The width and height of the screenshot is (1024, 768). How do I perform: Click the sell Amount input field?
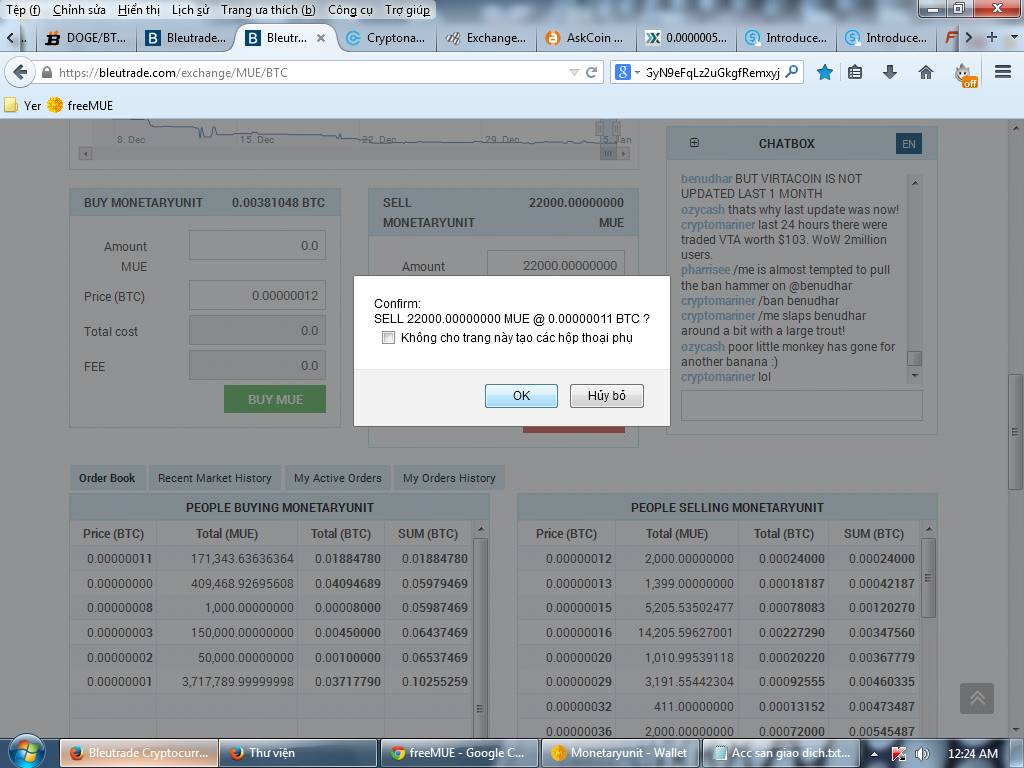[556, 265]
